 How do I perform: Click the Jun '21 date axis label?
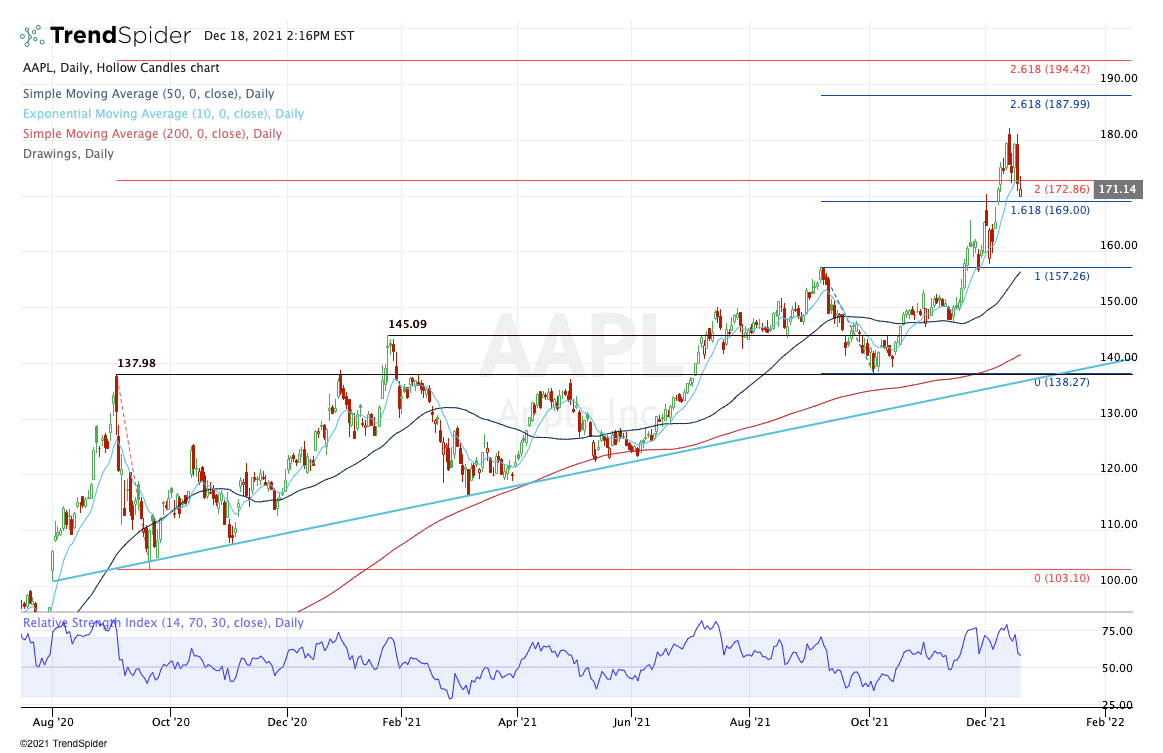(x=631, y=723)
